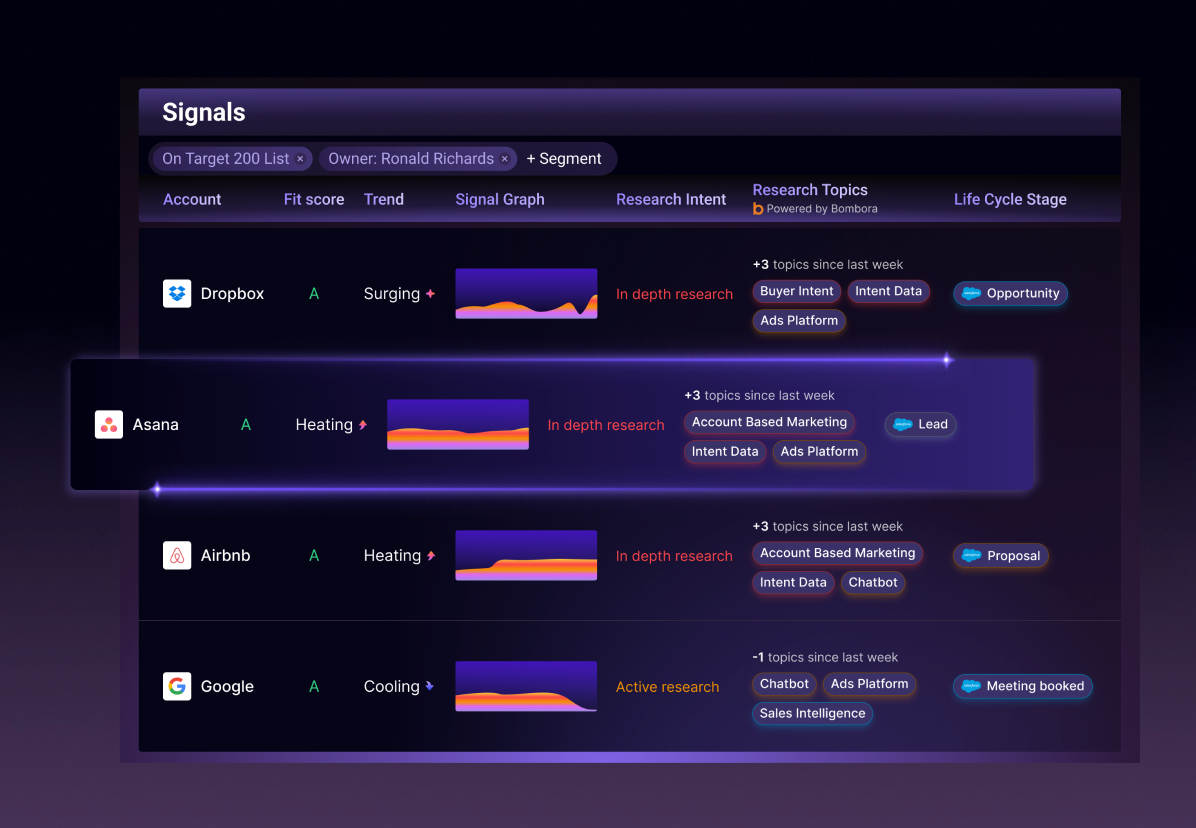Sort by Fit score column header
Viewport: 1196px width, 828px height.
click(313, 200)
